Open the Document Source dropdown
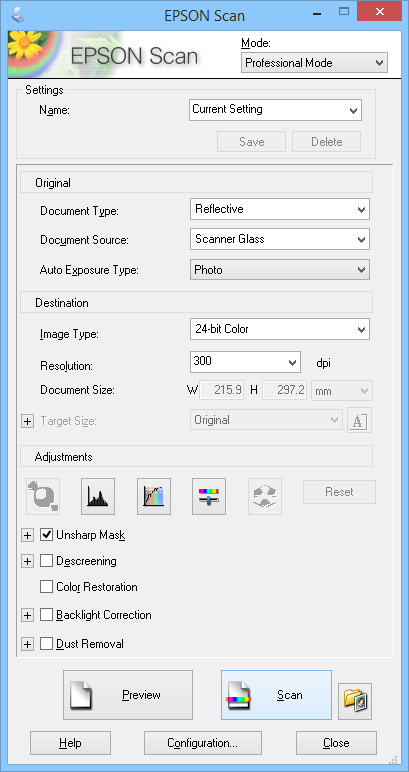 click(x=280, y=240)
